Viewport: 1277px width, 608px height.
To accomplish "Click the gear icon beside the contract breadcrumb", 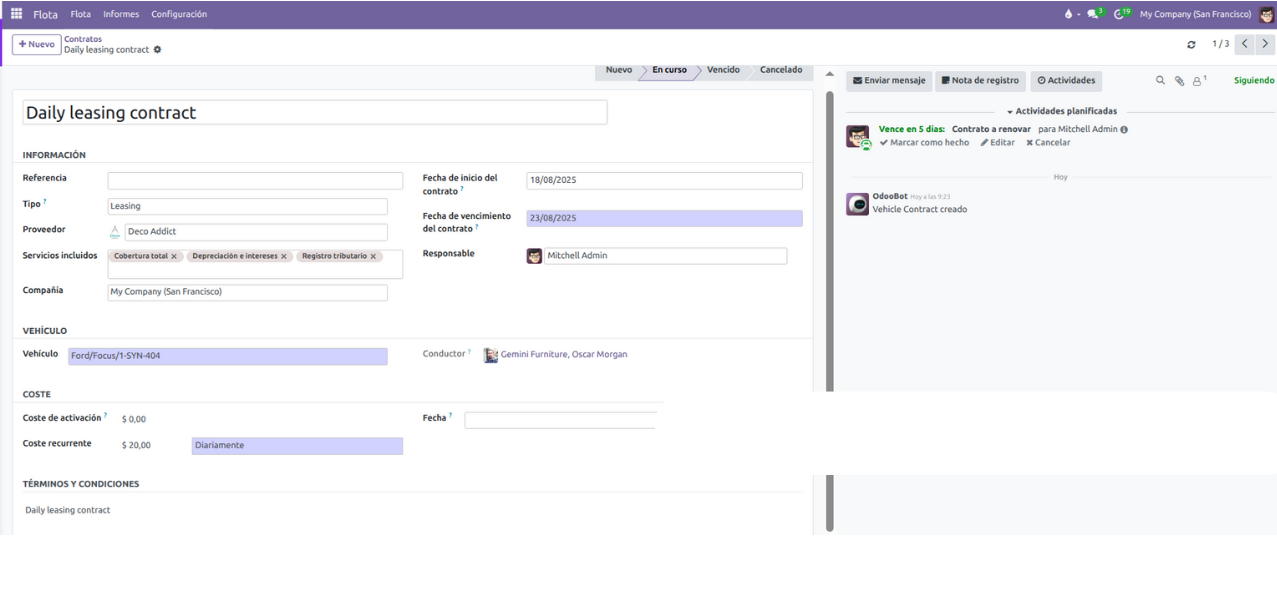I will (157, 50).
